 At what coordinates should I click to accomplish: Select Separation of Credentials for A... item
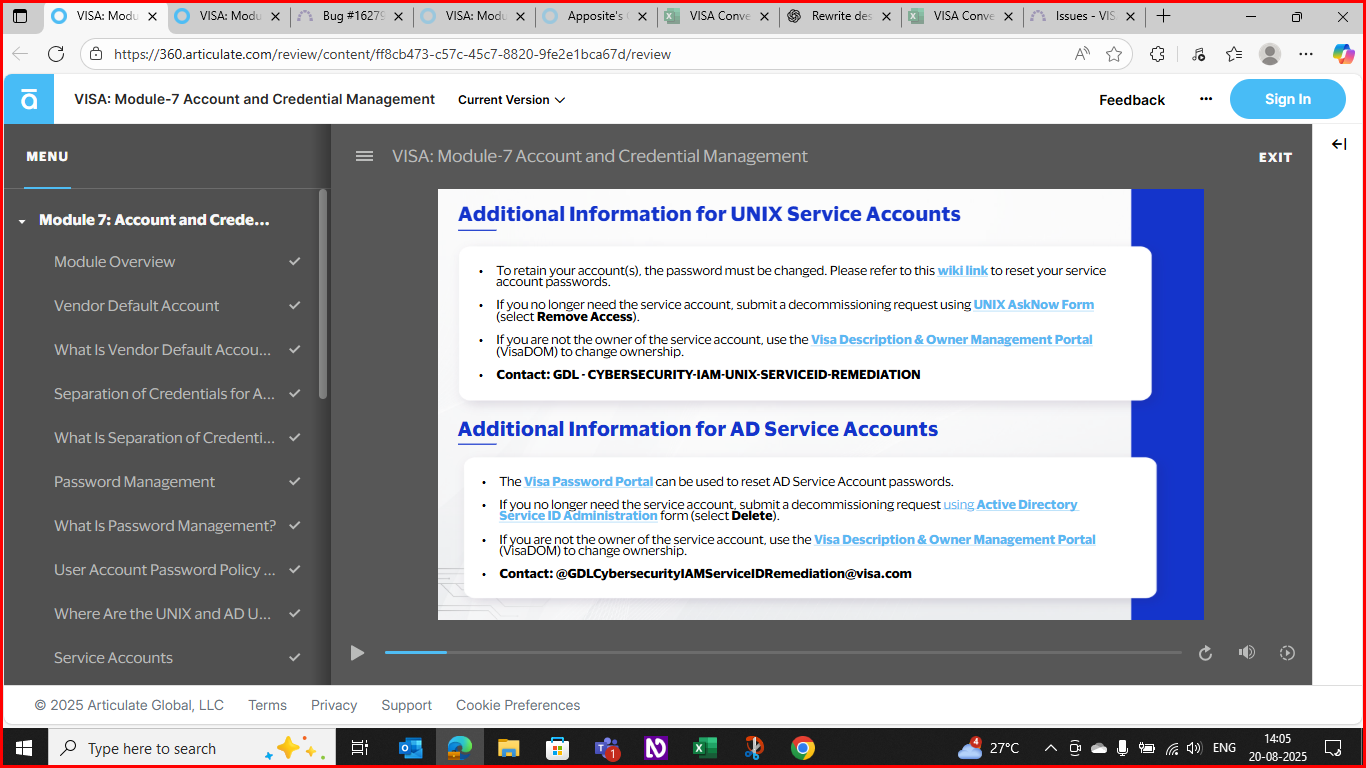(x=163, y=394)
